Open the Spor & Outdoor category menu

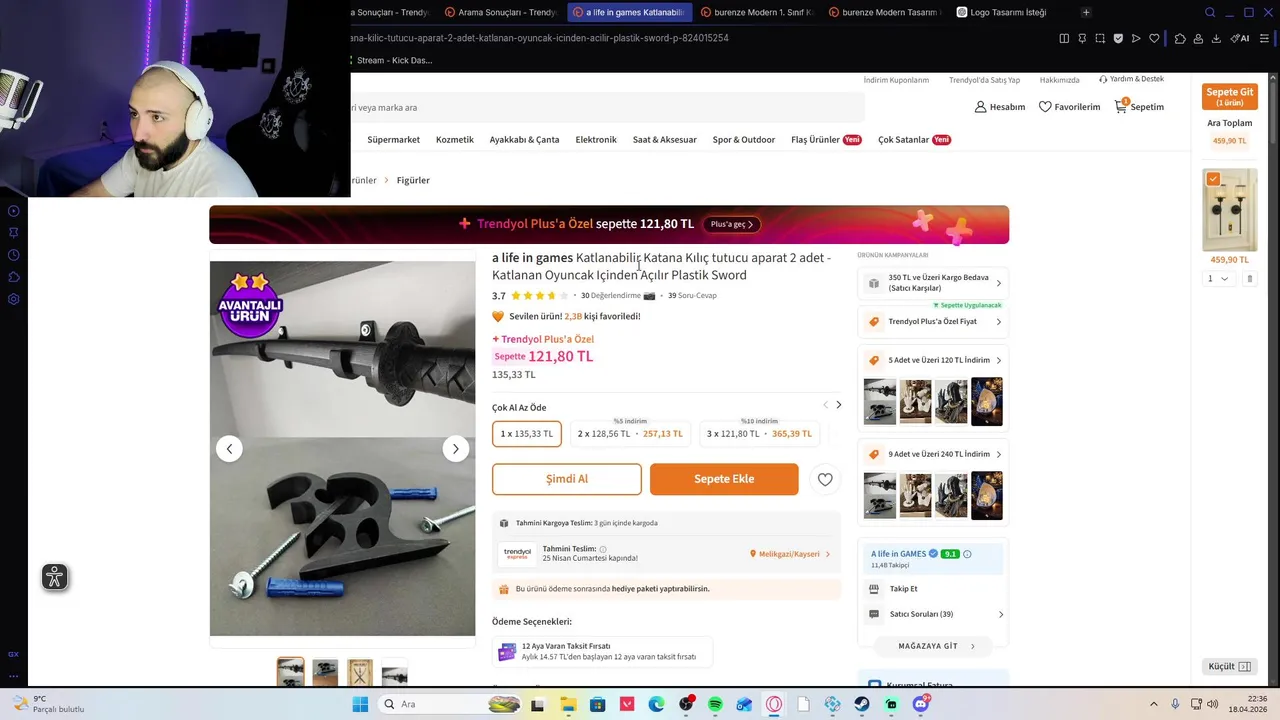point(743,140)
